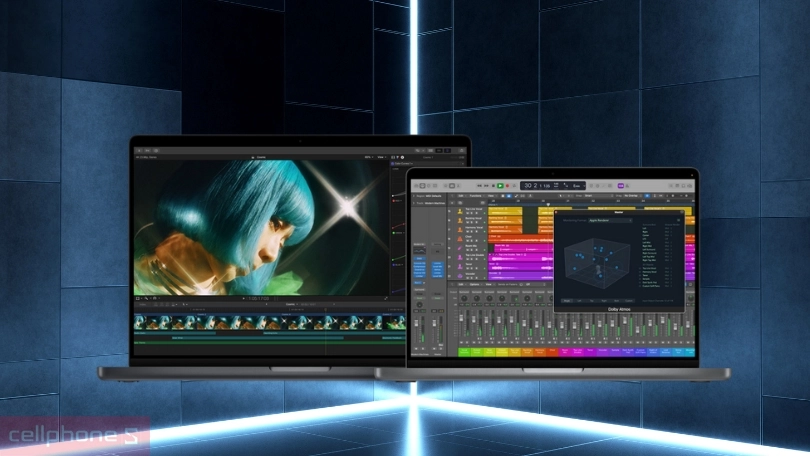The width and height of the screenshot is (810, 456).
Task: Select the Backing Vocal track icon
Action: click(x=460, y=221)
